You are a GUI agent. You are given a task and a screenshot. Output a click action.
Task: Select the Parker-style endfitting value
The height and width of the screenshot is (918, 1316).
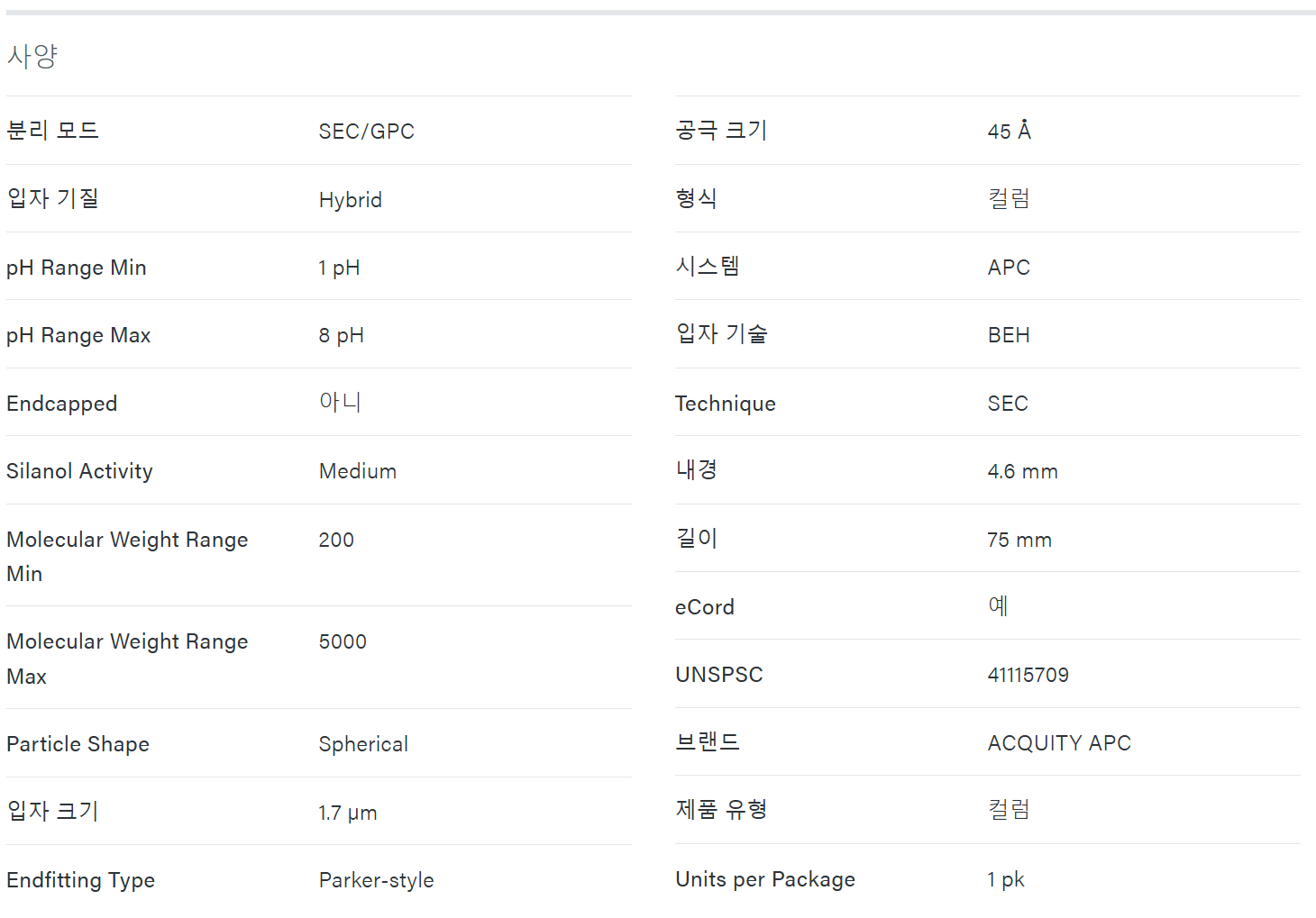pyautogui.click(x=376, y=880)
